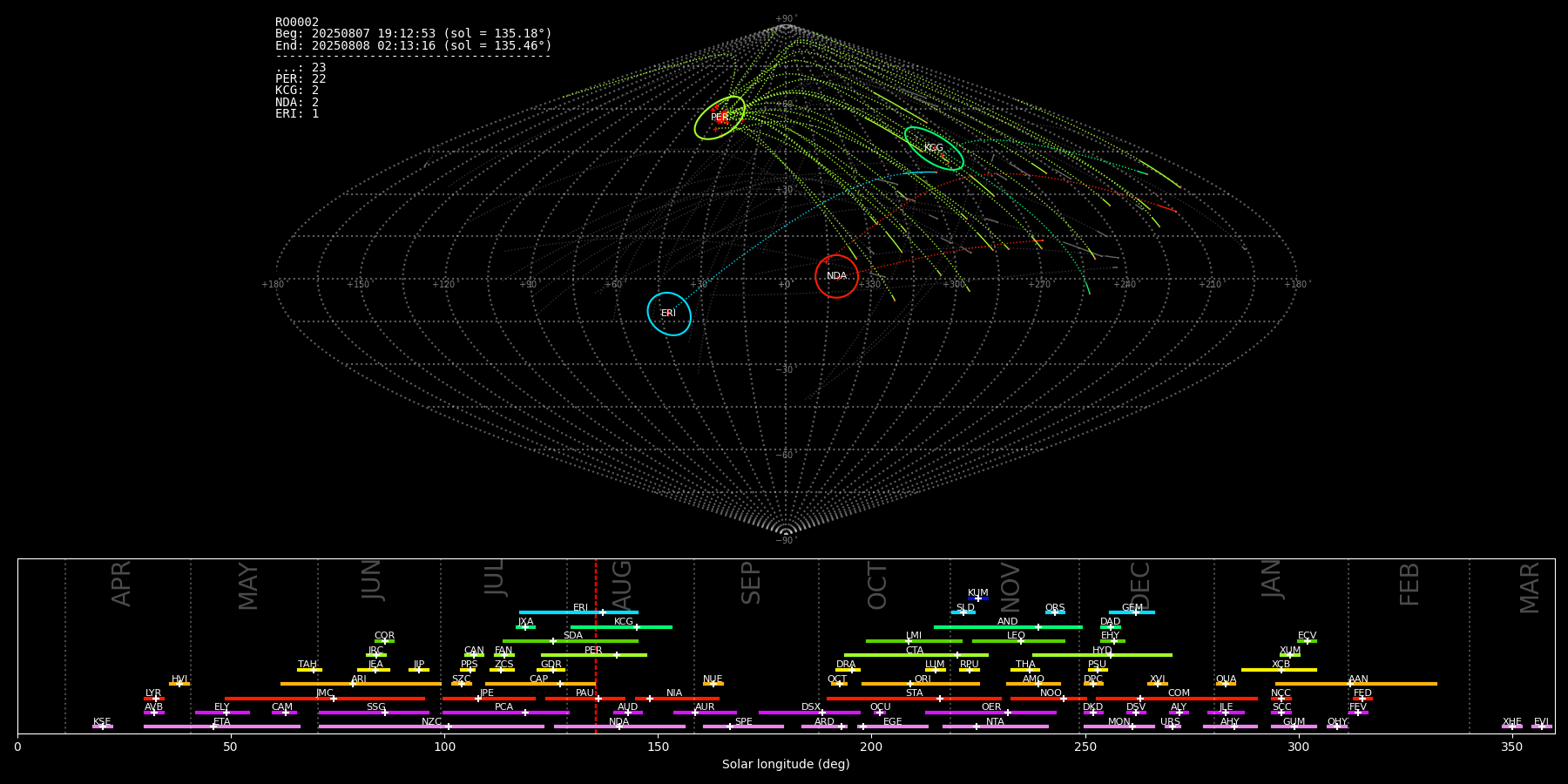This screenshot has height=784, width=1568.
Task: Click the cyan ERI activity bar on timeline
Action: coord(578,612)
